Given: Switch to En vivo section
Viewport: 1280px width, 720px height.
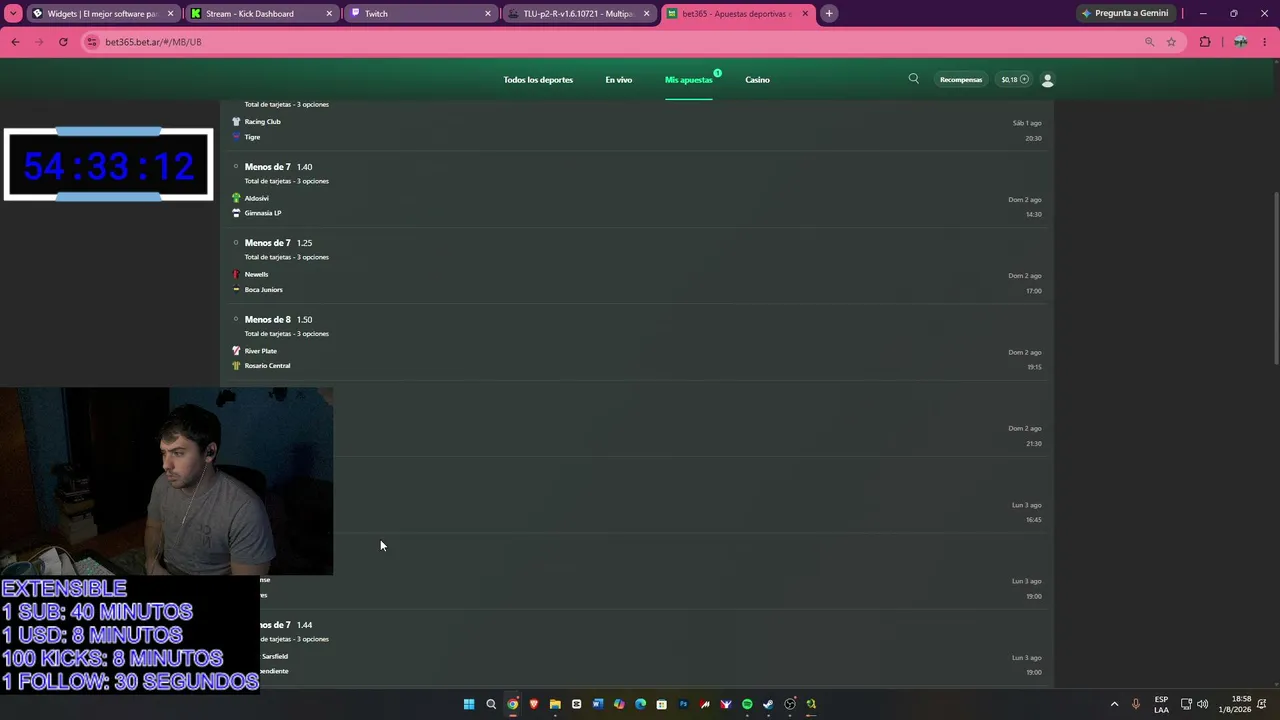Looking at the screenshot, I should click(619, 80).
